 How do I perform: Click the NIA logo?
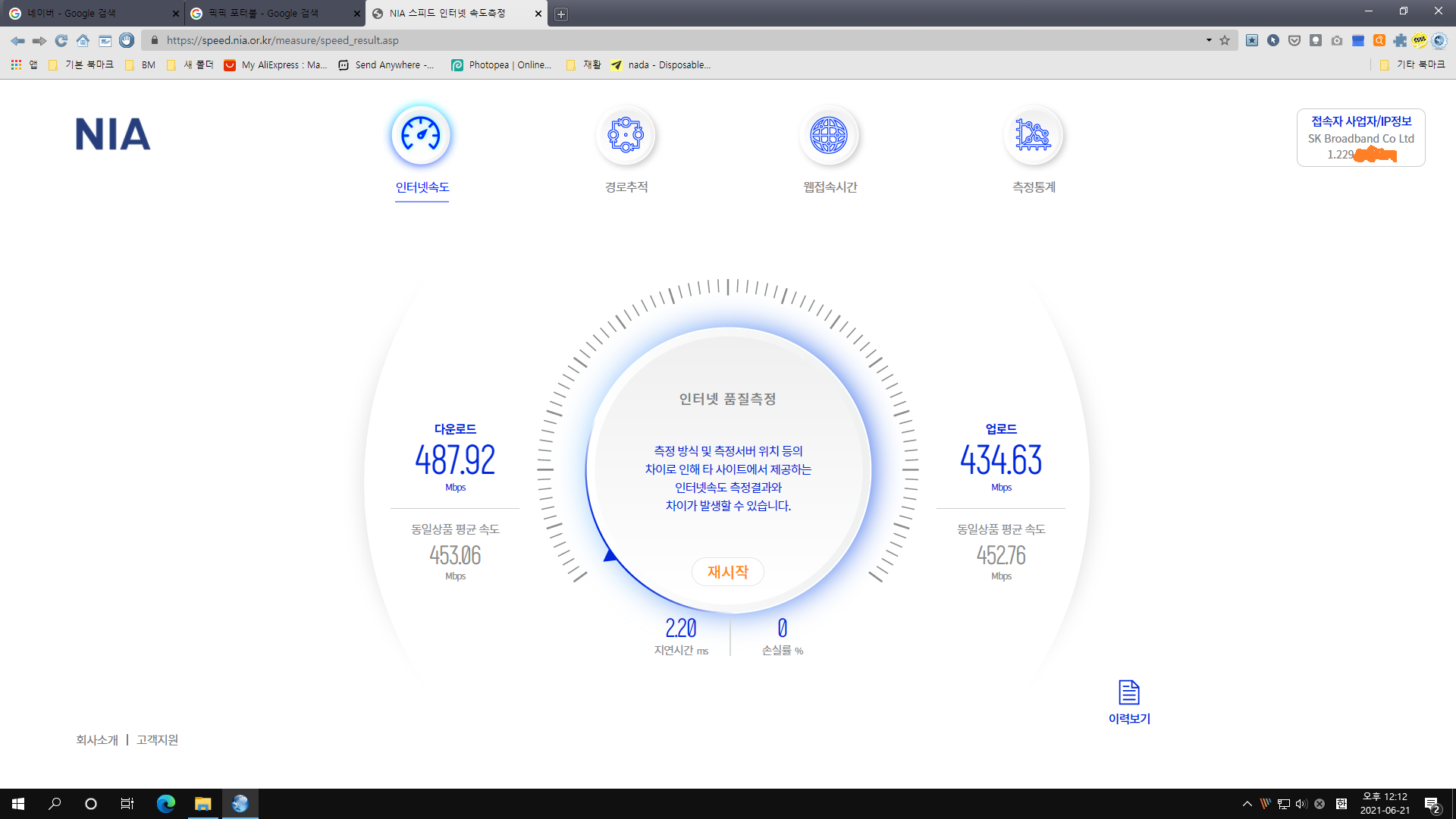(113, 134)
